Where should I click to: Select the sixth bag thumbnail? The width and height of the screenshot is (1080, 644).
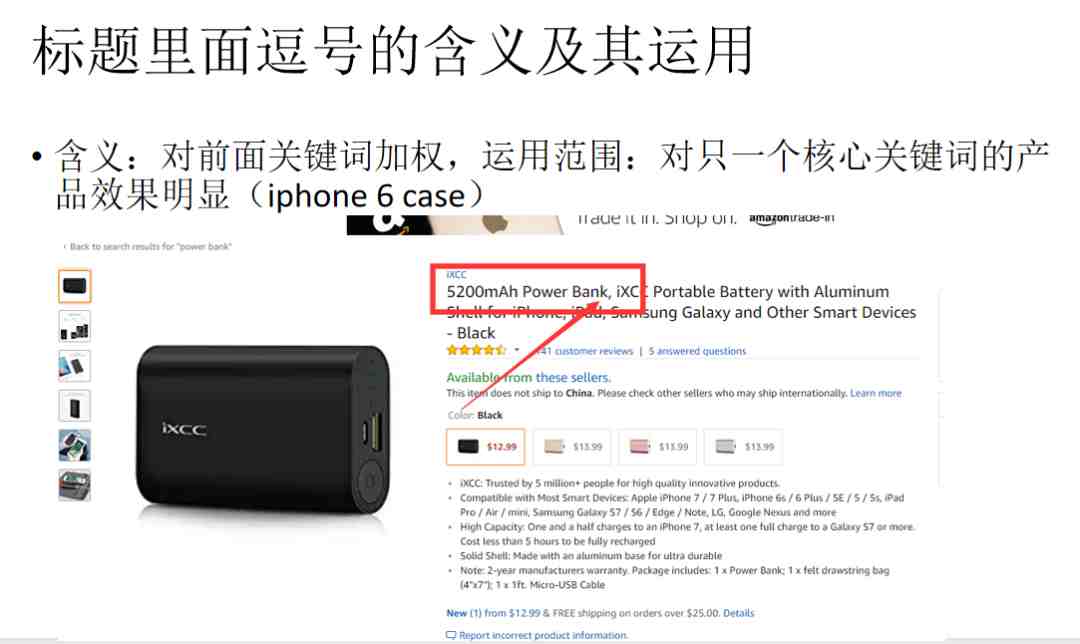74,485
